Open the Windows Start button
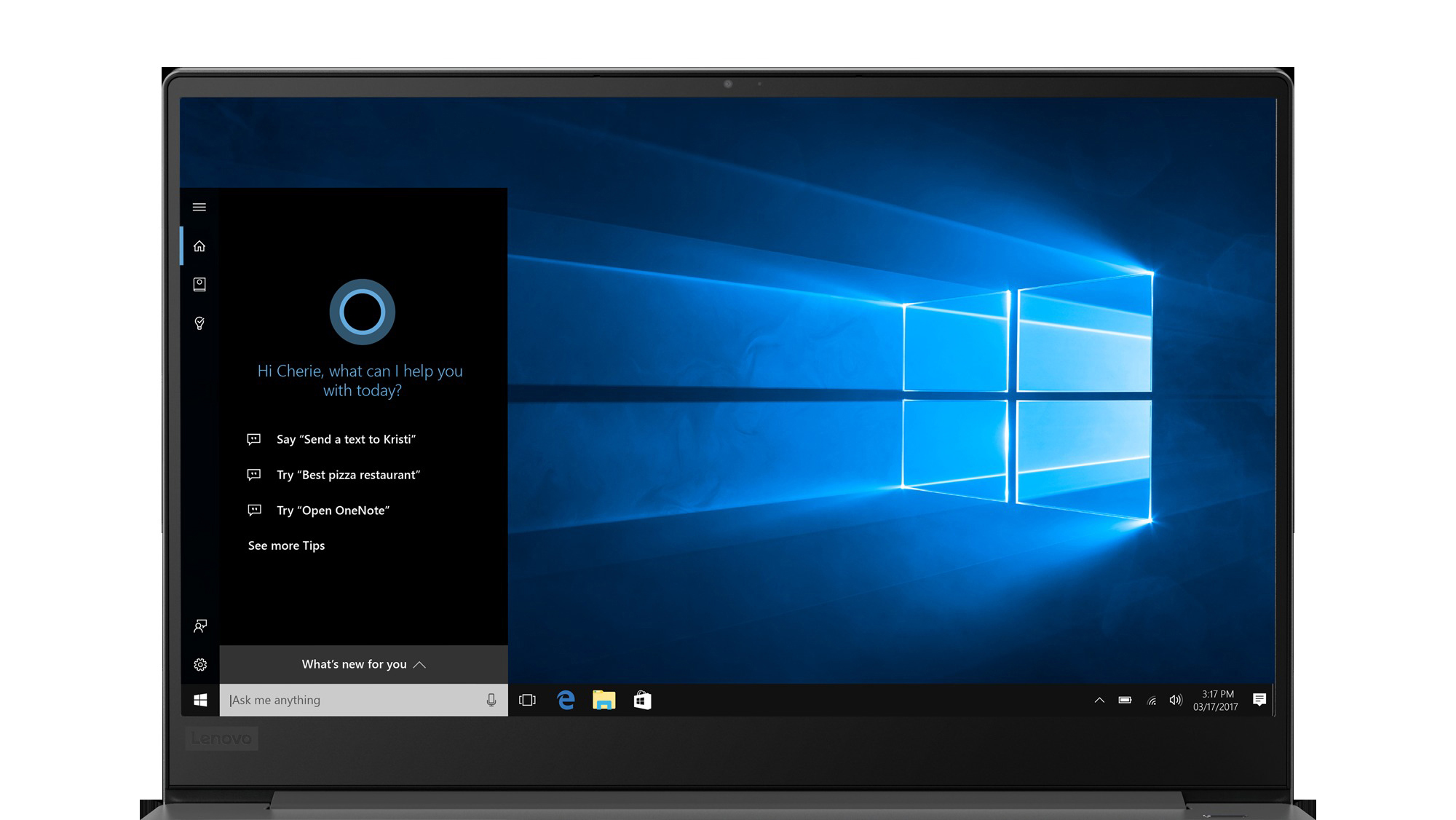This screenshot has width=1456, height=820. (200, 700)
